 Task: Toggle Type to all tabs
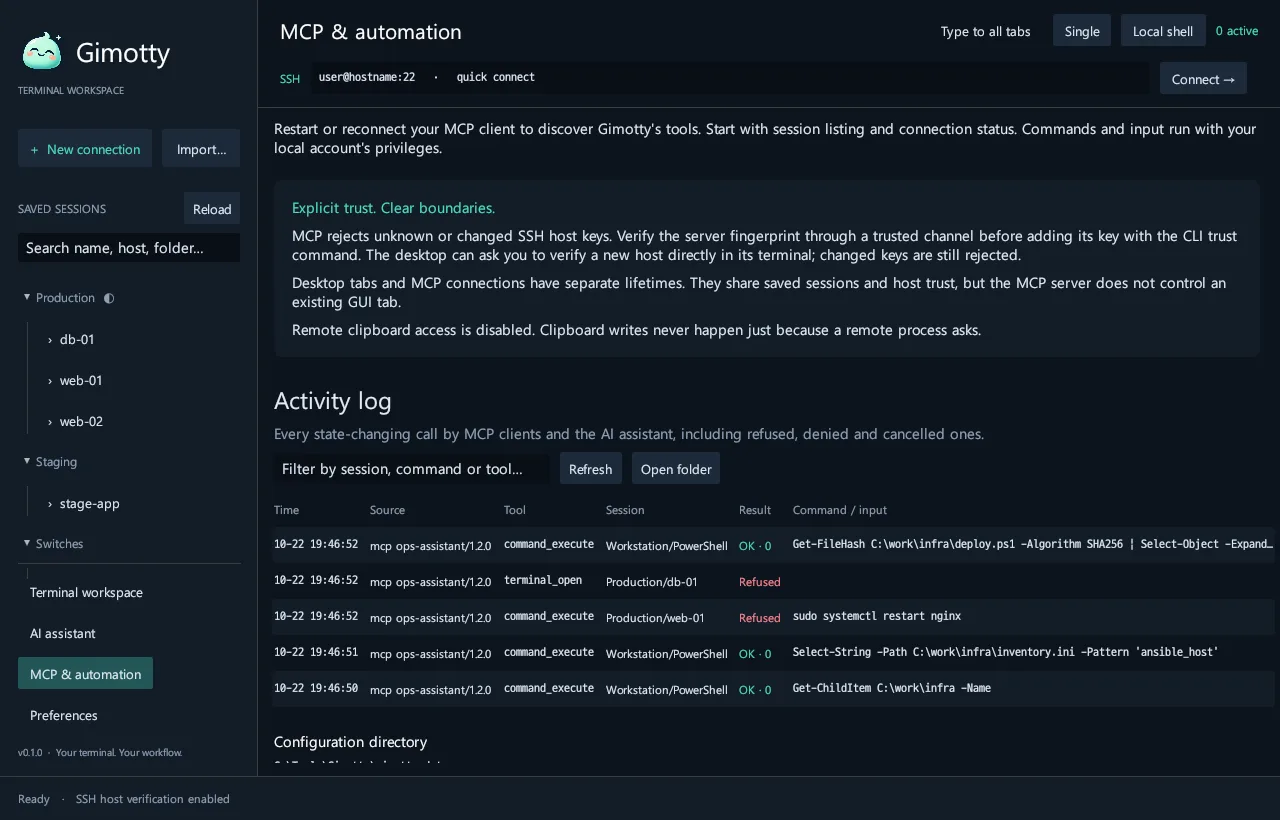tap(985, 31)
